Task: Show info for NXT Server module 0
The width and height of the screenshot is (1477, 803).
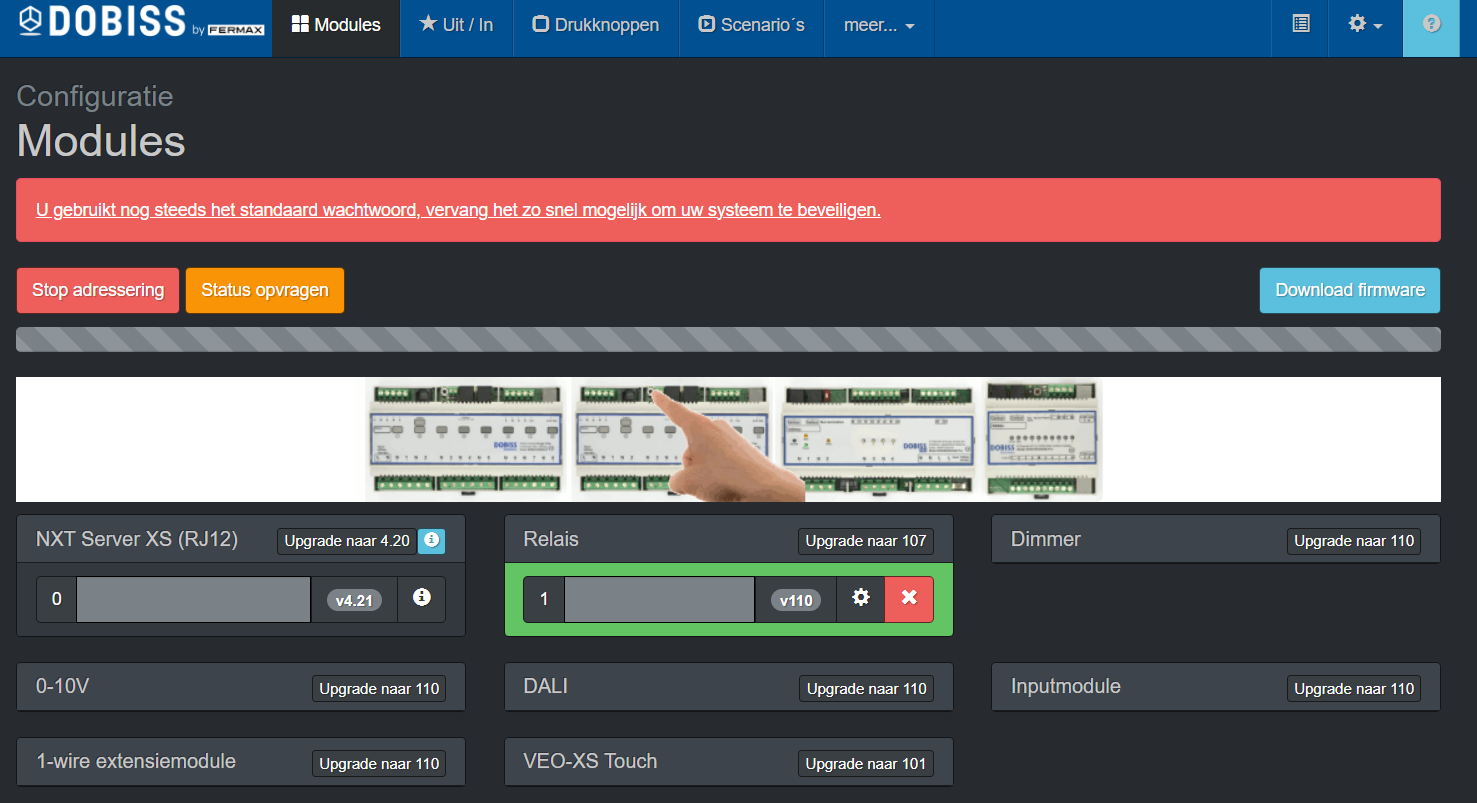Action: click(x=421, y=598)
